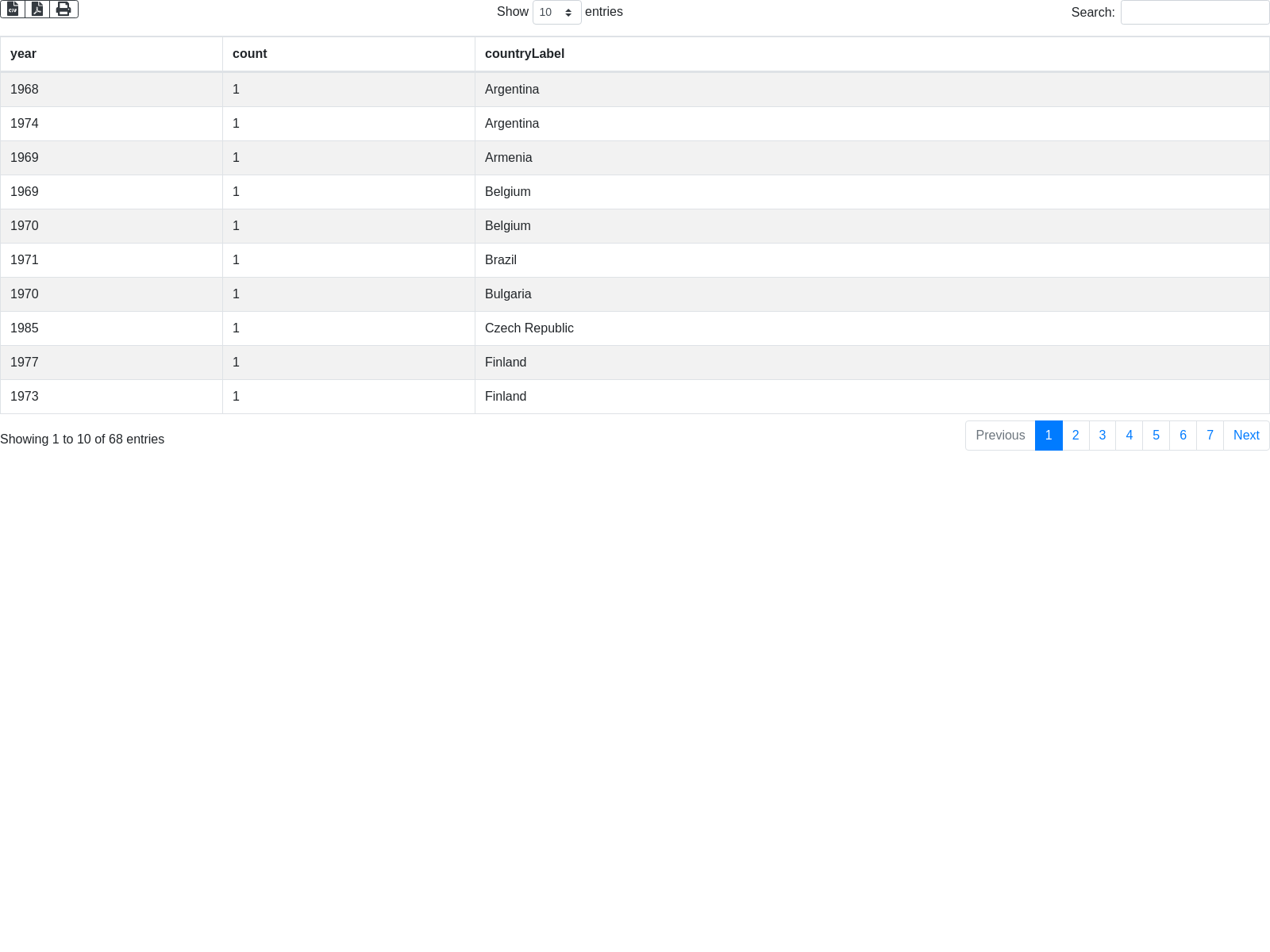Screen dimensions: 1270x952
Task: Select current page 1 button
Action: [x=1049, y=436]
